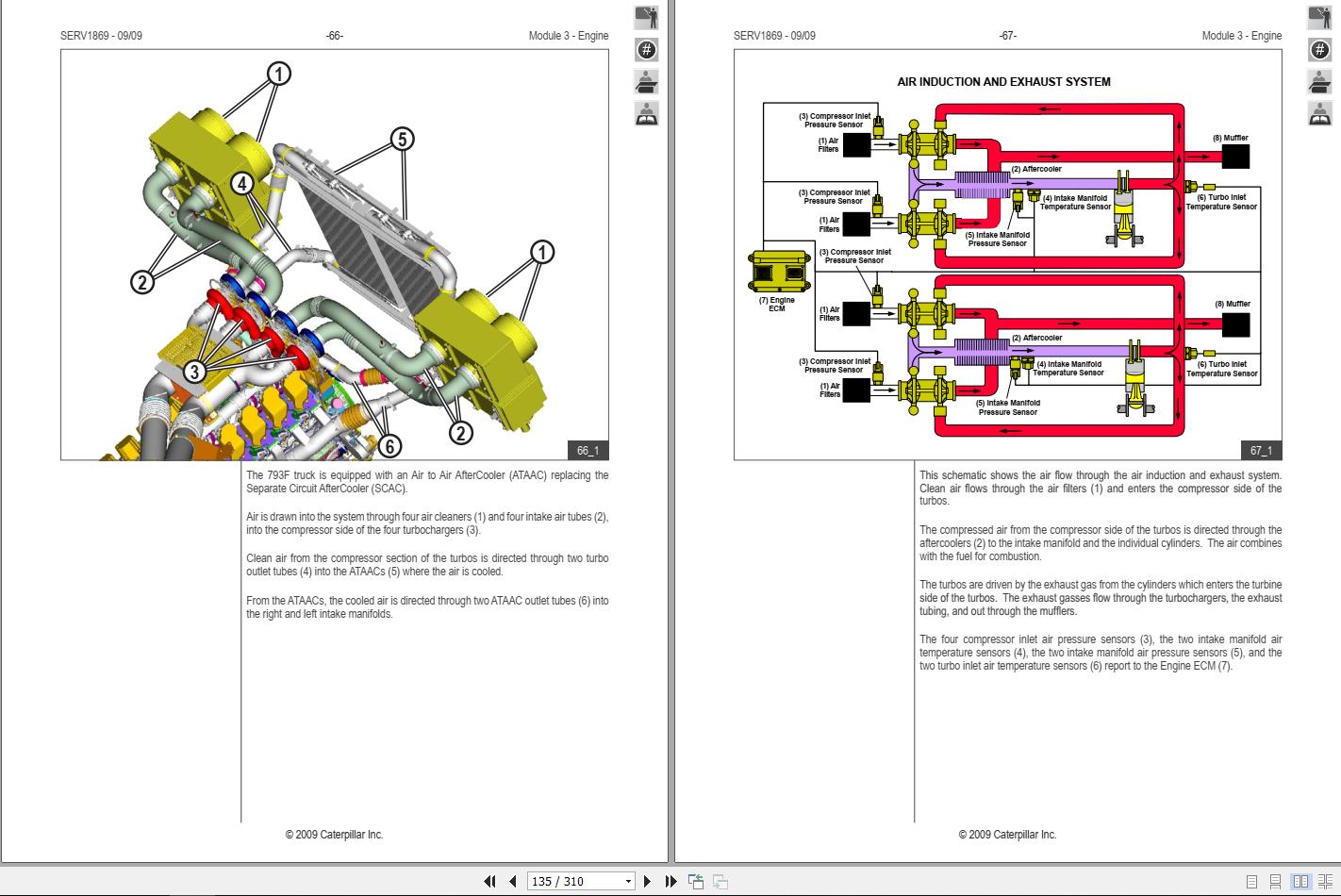The image size is (1341, 896).
Task: Click the AIR INDUCTION AND EXHAUST SYSTEM title
Action: (1003, 82)
